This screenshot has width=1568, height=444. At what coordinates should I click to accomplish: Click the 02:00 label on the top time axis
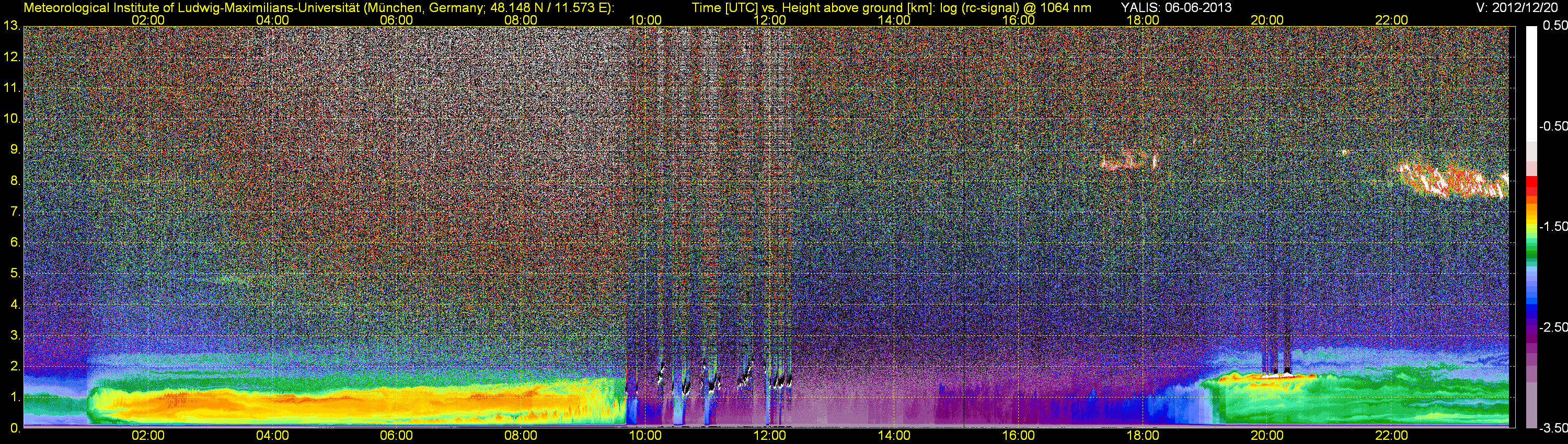click(x=148, y=20)
